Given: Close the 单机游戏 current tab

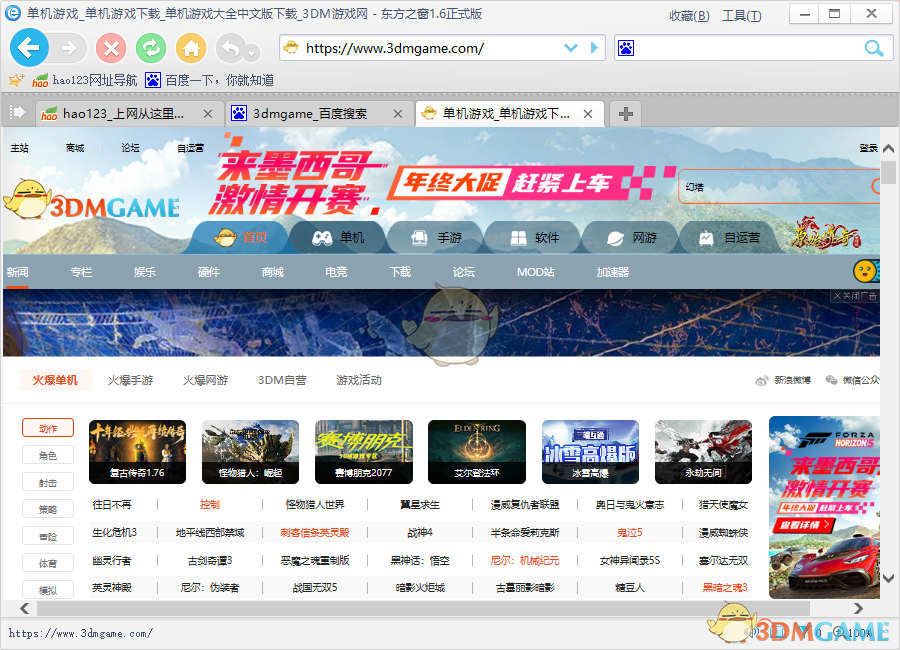Looking at the screenshot, I should pyautogui.click(x=588, y=114).
